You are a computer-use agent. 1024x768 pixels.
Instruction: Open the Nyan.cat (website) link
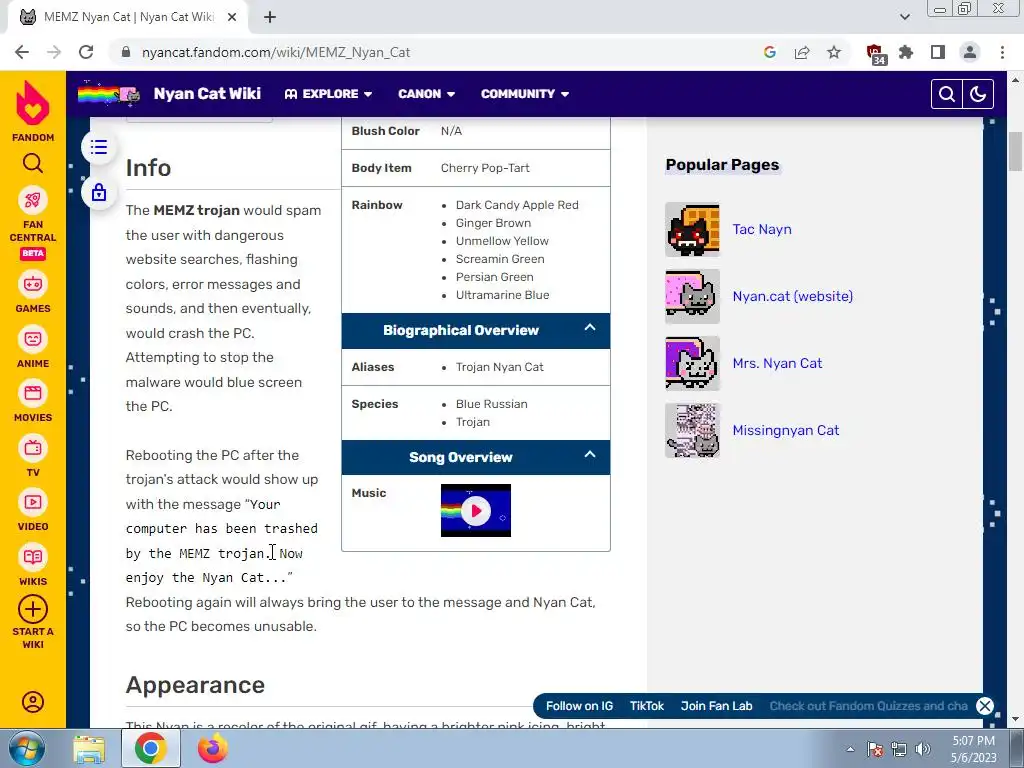pyautogui.click(x=792, y=296)
